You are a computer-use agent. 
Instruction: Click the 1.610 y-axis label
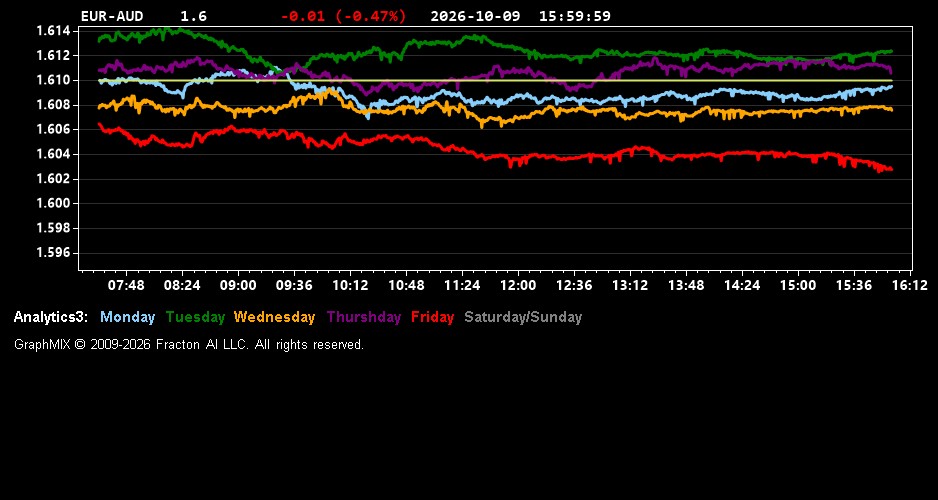53,80
